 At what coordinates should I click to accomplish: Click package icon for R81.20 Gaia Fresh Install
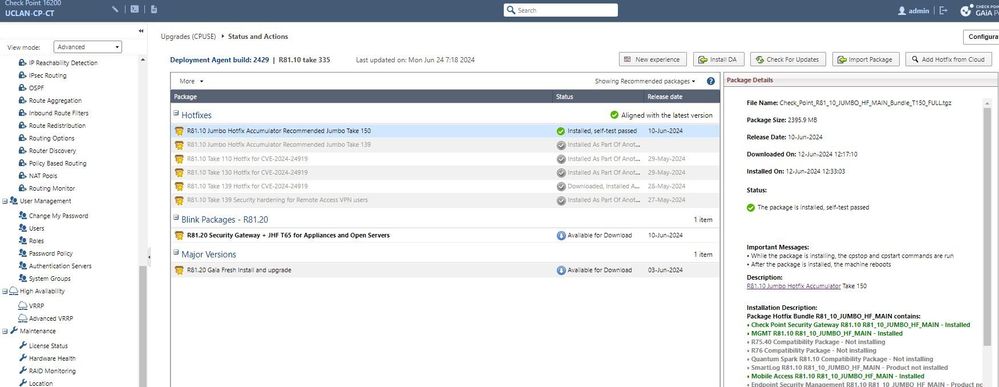[180, 270]
